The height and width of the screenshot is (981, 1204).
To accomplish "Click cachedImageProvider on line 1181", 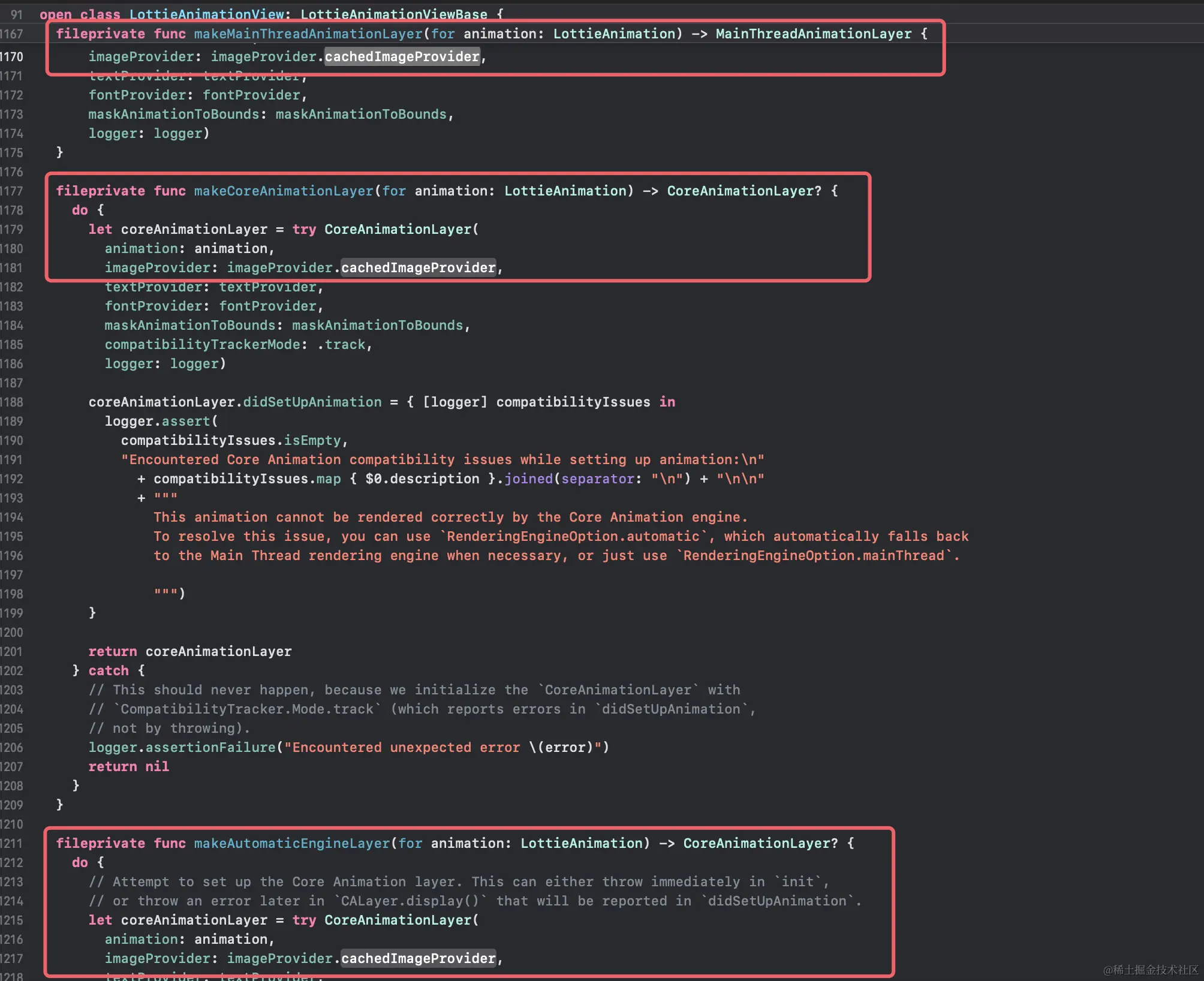I will pyautogui.click(x=418, y=268).
